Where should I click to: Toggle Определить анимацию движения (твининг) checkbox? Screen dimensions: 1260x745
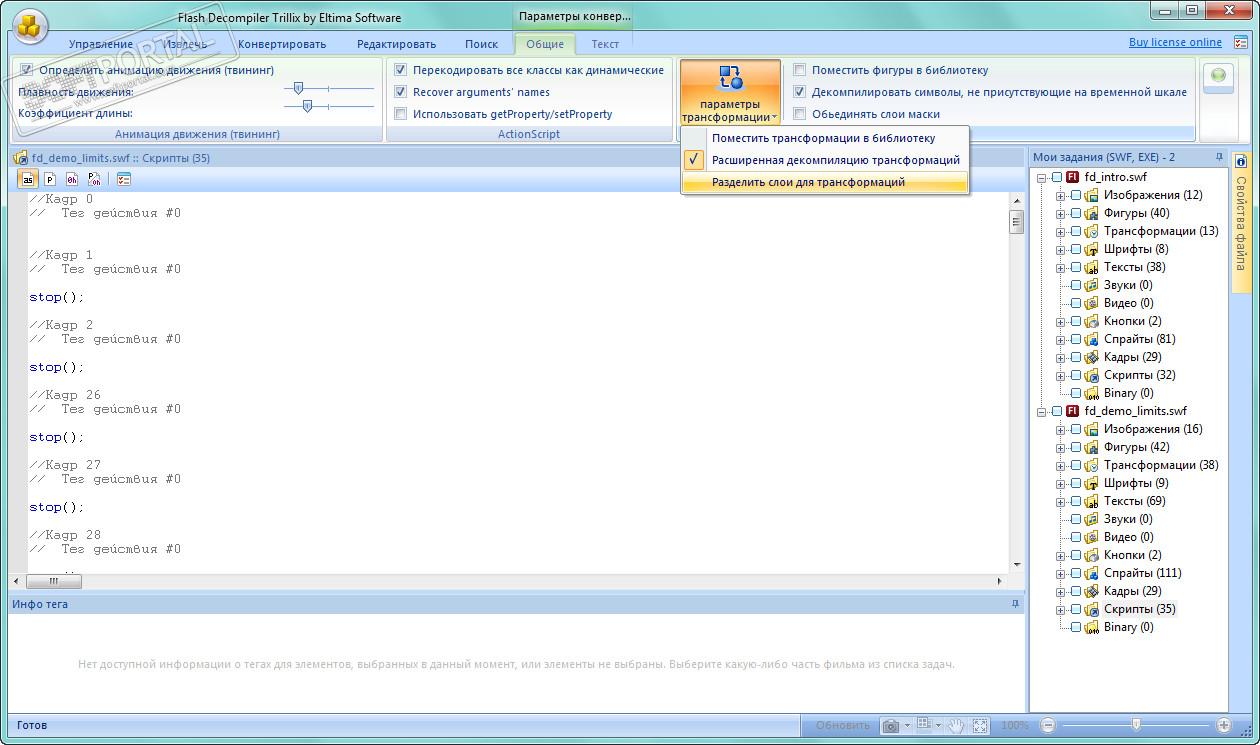click(28, 70)
